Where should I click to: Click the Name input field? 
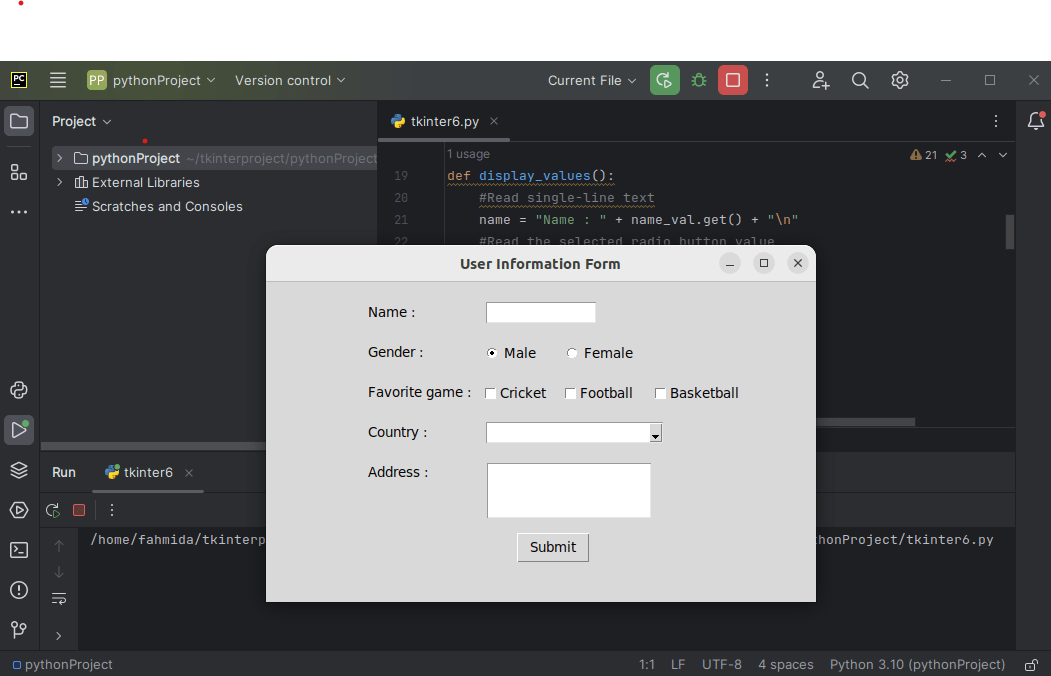(540, 311)
